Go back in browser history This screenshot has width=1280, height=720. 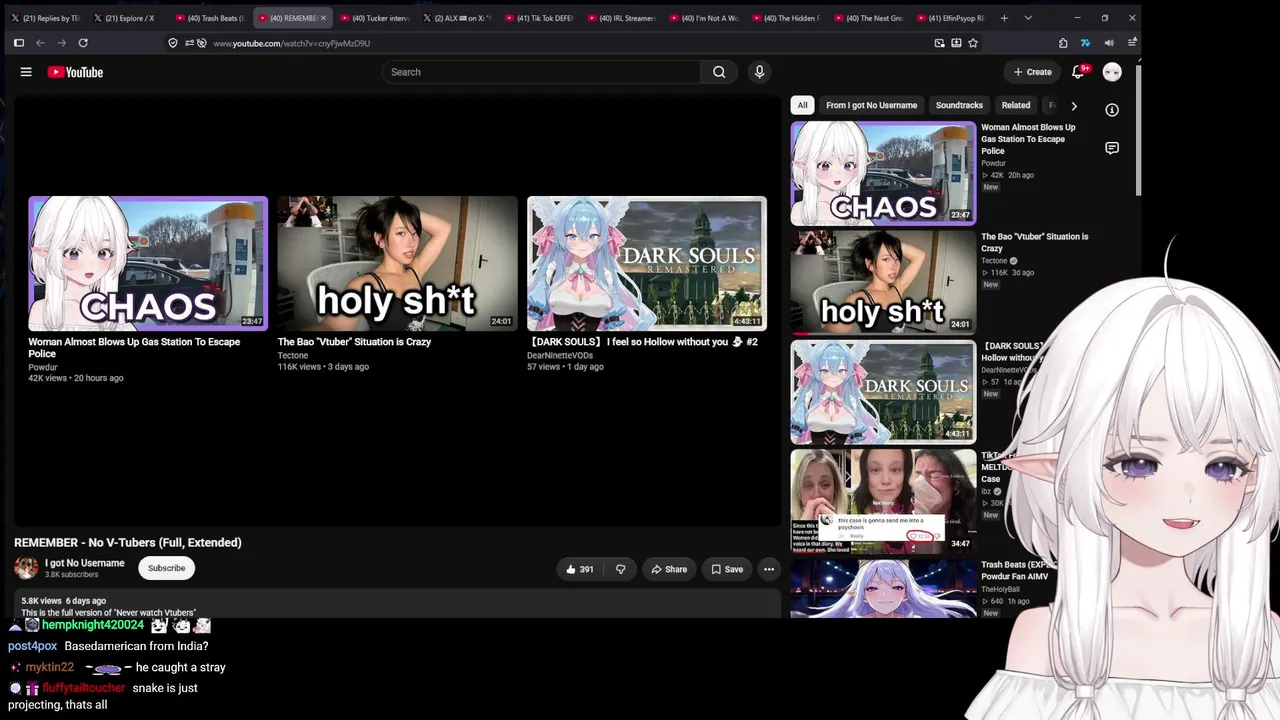tap(40, 43)
